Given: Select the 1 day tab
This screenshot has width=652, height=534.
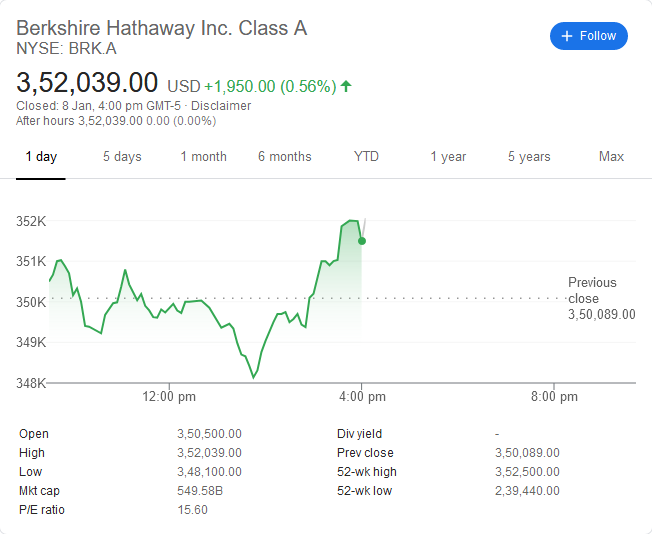Looking at the screenshot, I should (41, 157).
